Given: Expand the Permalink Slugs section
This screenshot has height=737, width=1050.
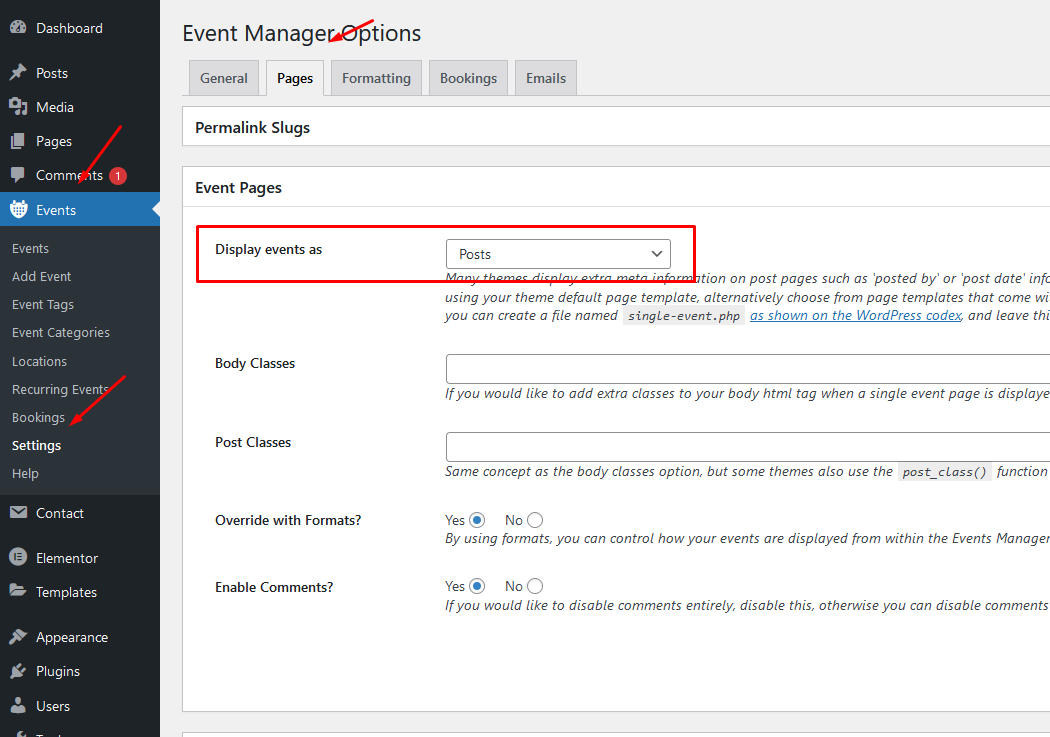Looking at the screenshot, I should 253,127.
